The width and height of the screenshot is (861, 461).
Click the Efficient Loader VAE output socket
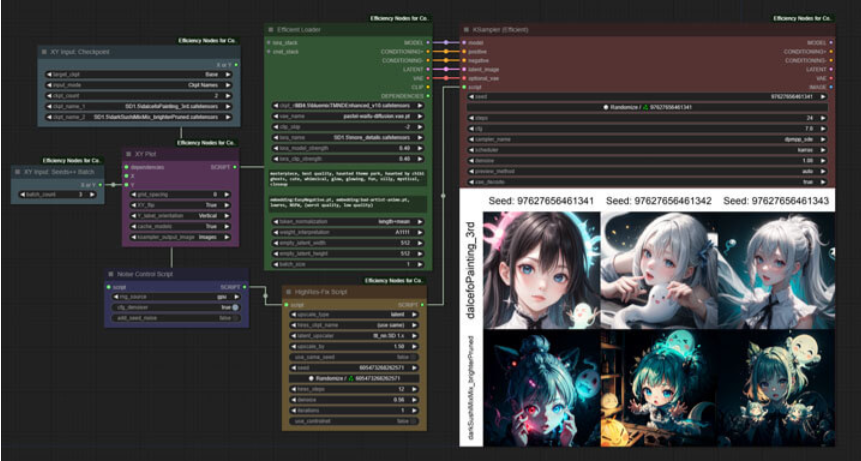[428, 78]
